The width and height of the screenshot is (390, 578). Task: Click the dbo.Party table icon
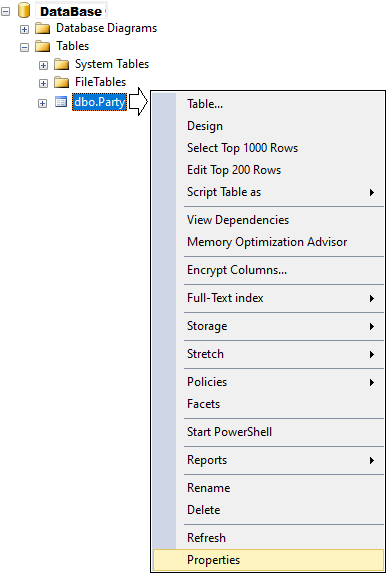coord(61,102)
